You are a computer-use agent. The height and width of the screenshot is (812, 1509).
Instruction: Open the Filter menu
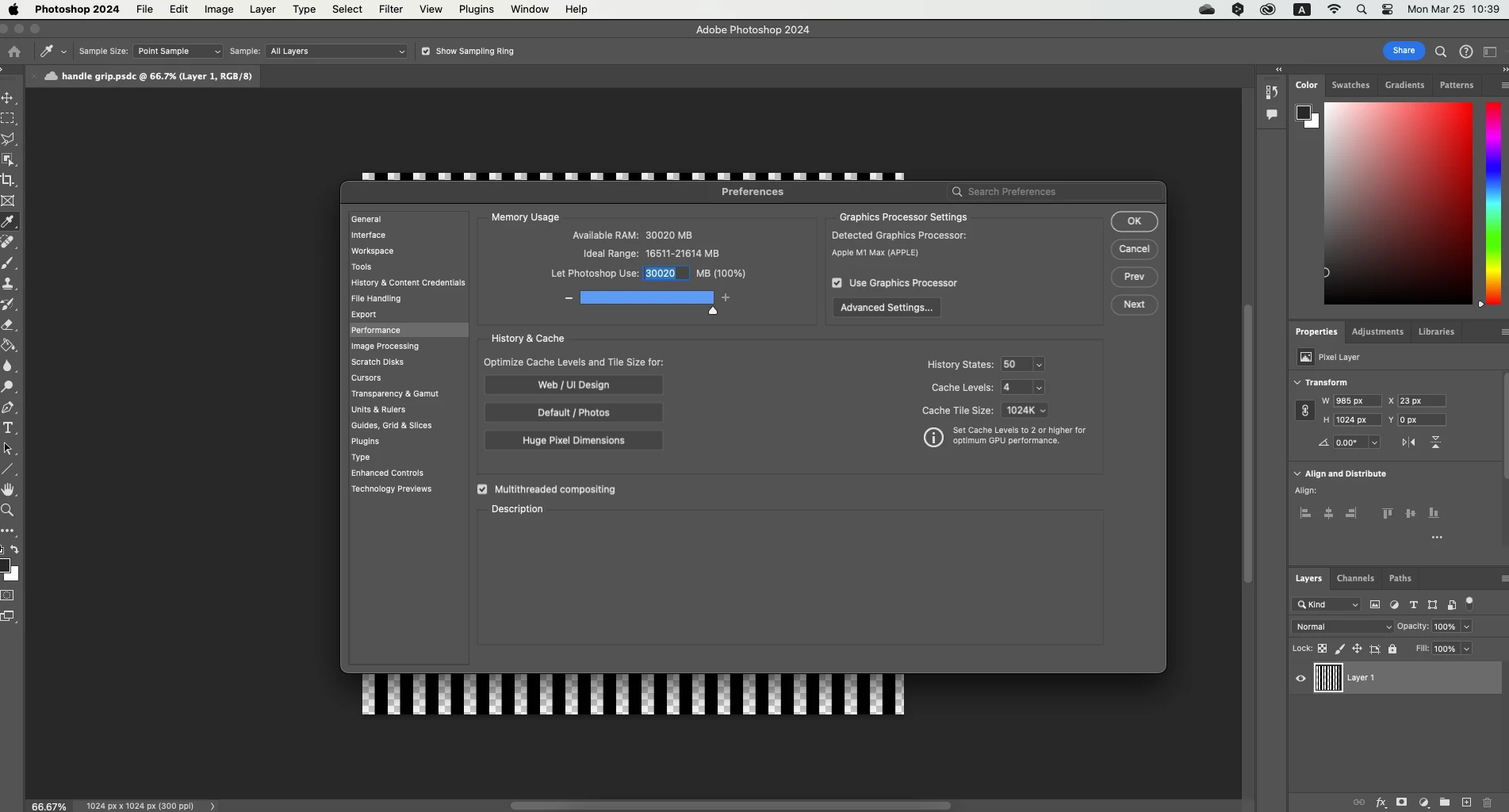tap(391, 10)
